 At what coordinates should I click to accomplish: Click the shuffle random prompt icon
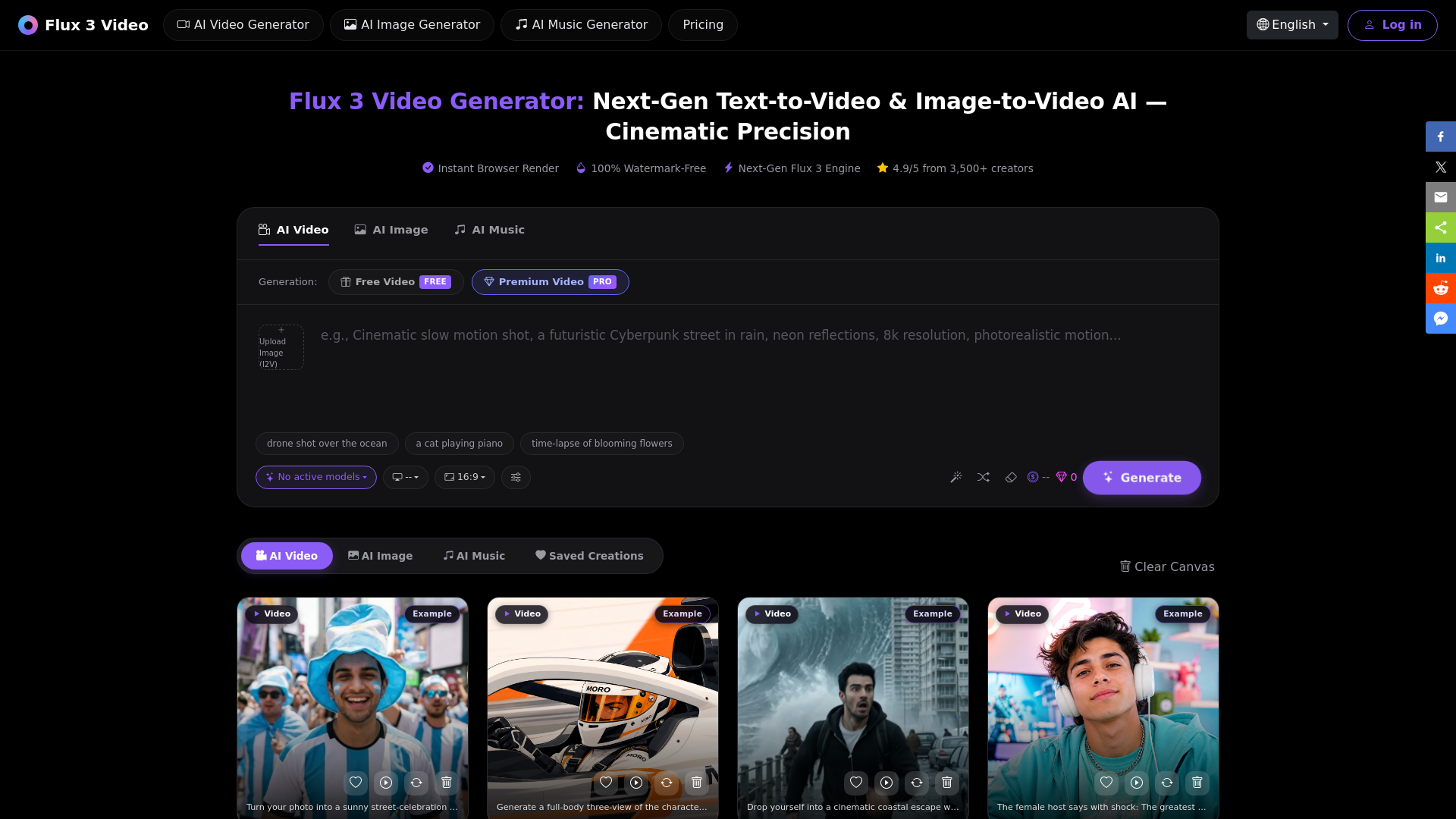point(984,477)
